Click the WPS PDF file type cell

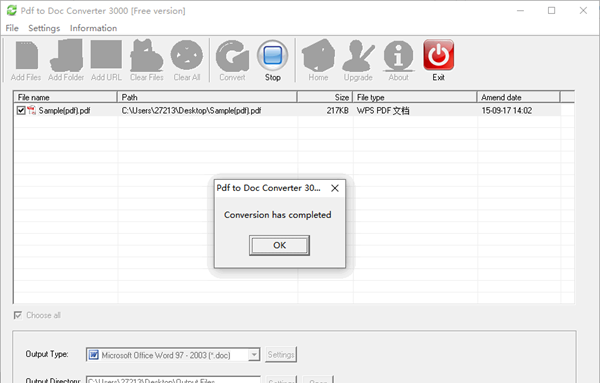coord(383,111)
